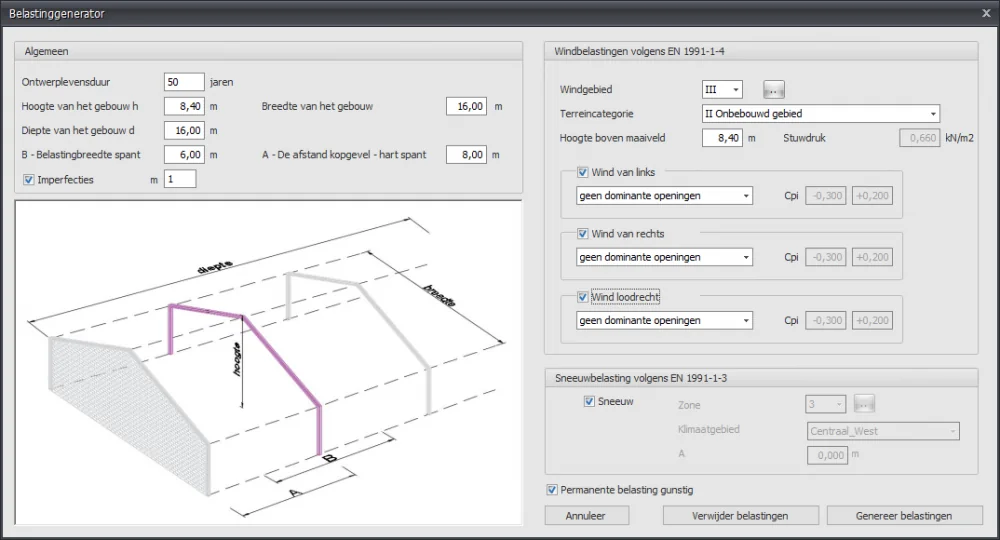Click Genereer belastingen button
This screenshot has height=540, width=1000.
click(x=904, y=516)
